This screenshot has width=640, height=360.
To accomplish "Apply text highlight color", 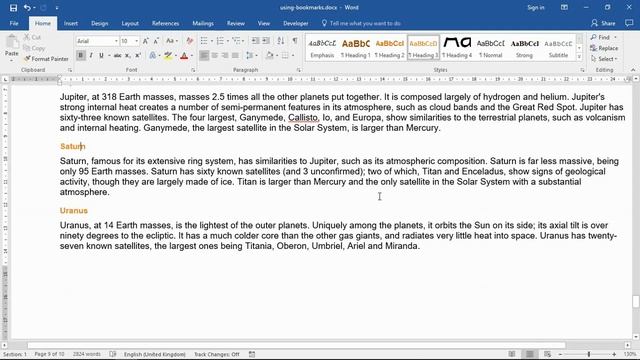I will tap(168, 56).
